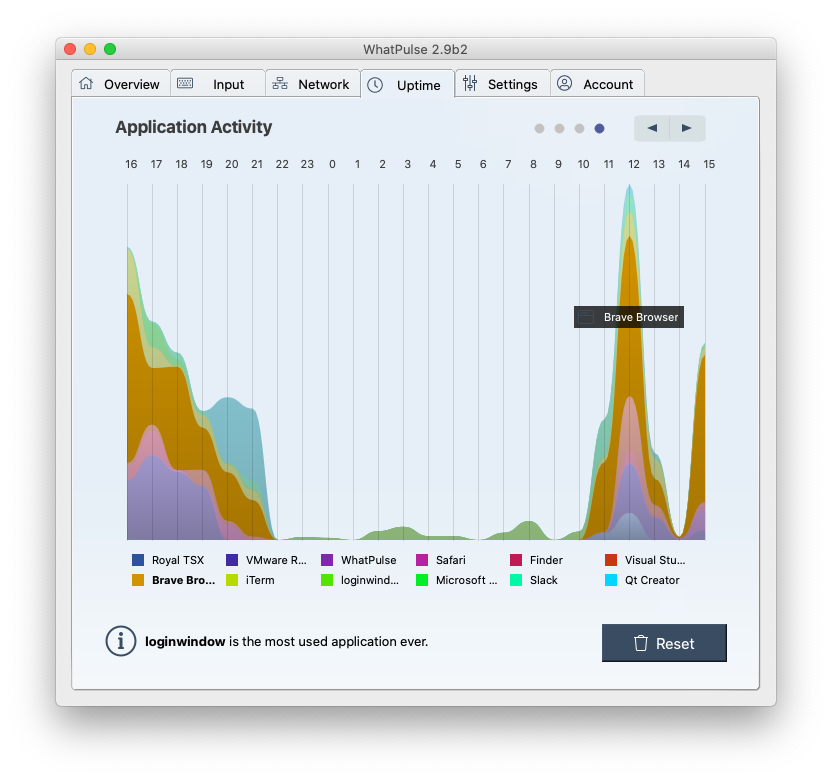Click hour 12 label on the chart
Screen dimensions: 832x780
pos(634,164)
